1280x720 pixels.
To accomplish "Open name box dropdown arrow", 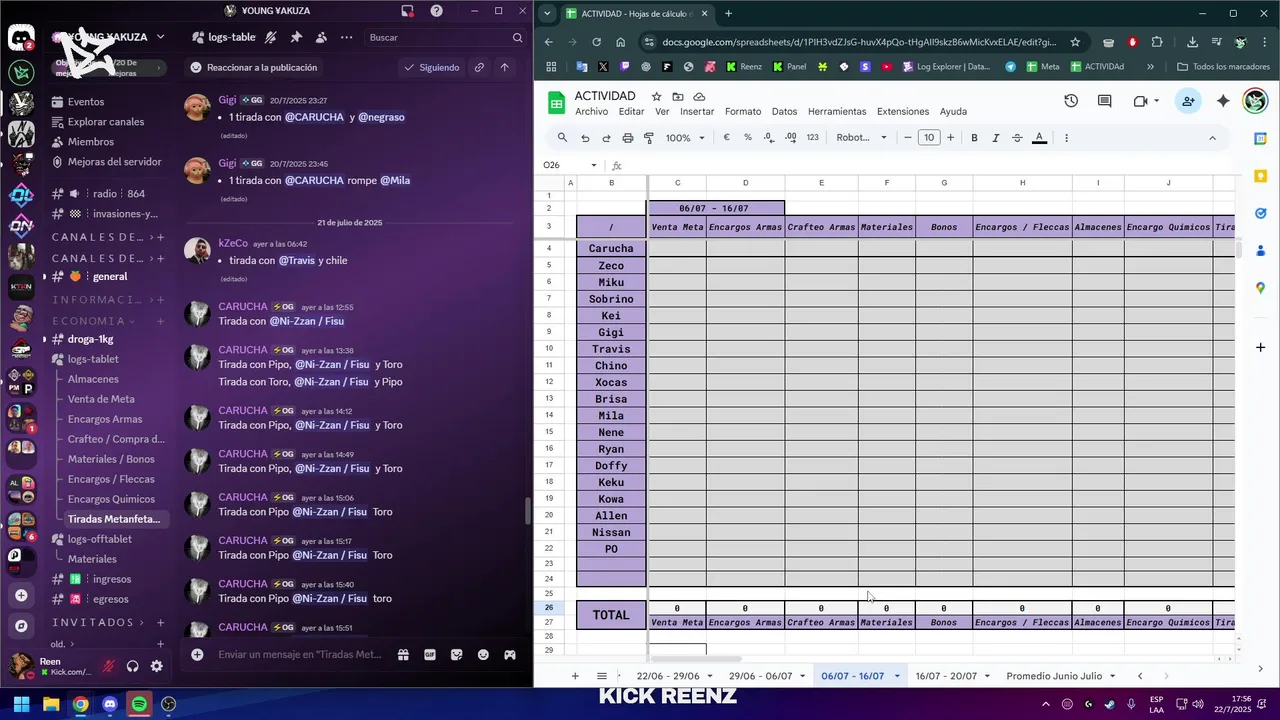I will click(593, 165).
